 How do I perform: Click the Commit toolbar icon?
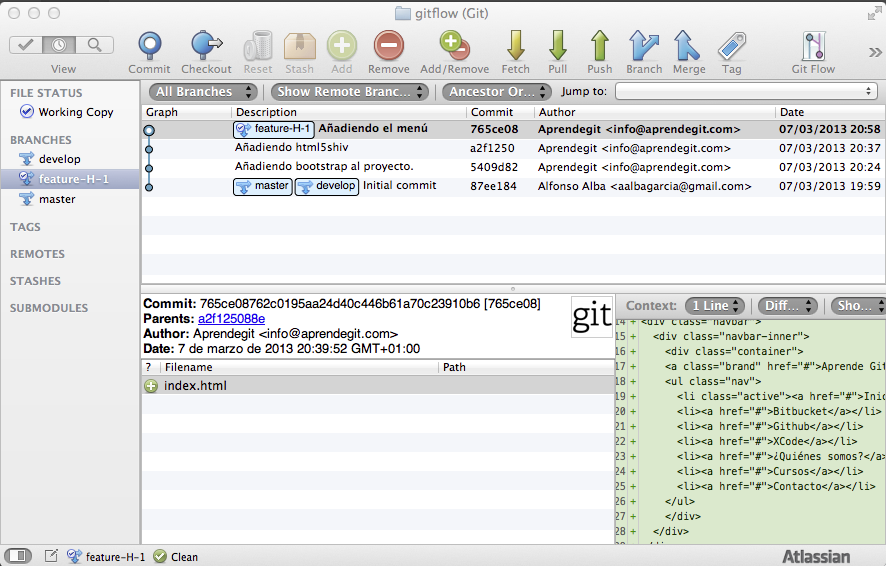[149, 46]
